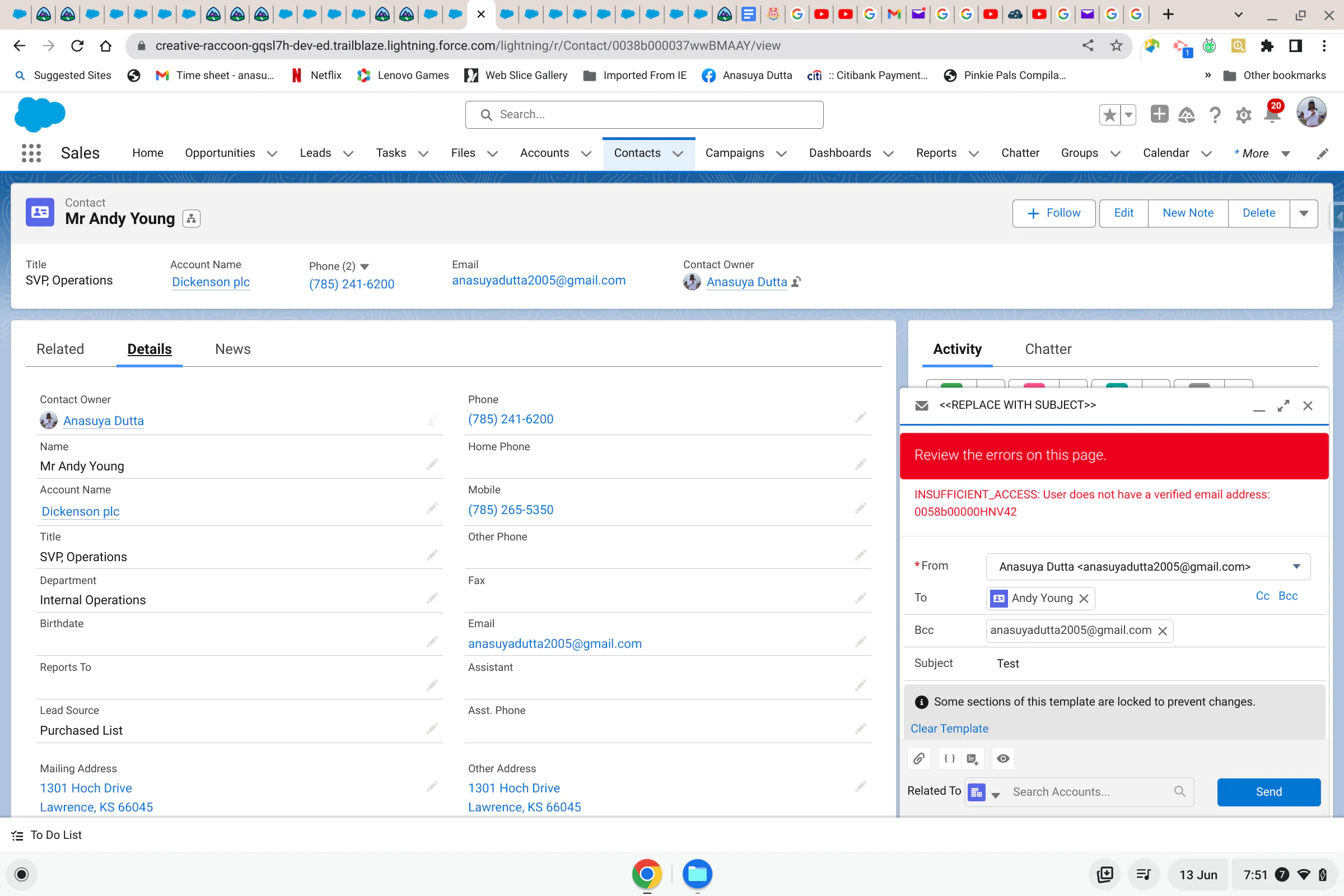1344x896 pixels.
Task: Open the calendar date 13 Jun in shelf
Action: 1198,875
